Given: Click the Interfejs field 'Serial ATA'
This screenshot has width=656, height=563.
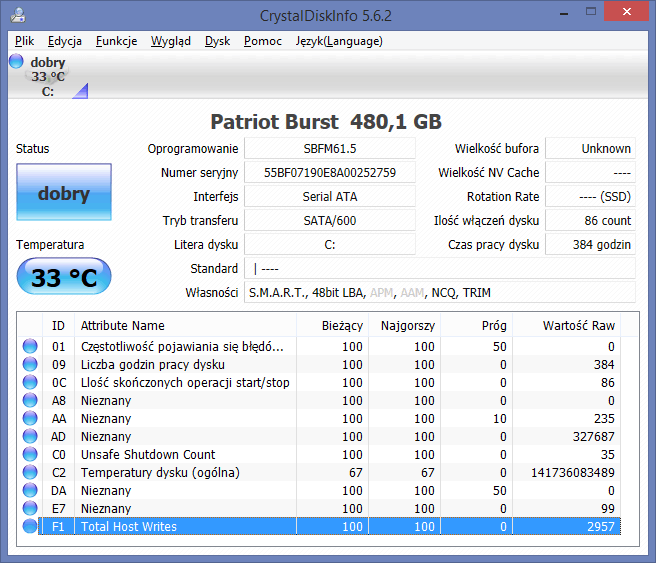Looking at the screenshot, I should click(330, 196).
